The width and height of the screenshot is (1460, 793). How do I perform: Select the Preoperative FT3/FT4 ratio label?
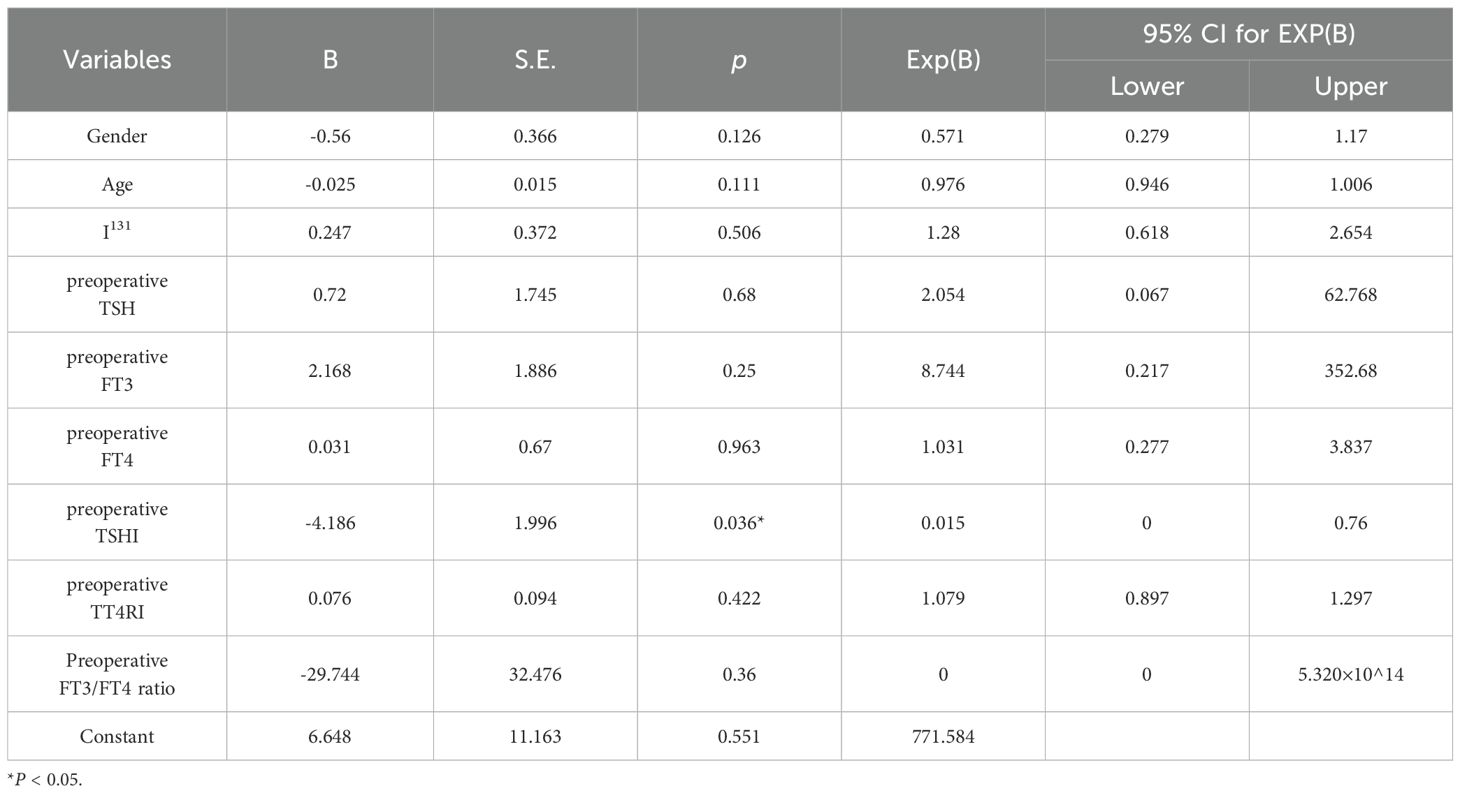click(x=117, y=674)
